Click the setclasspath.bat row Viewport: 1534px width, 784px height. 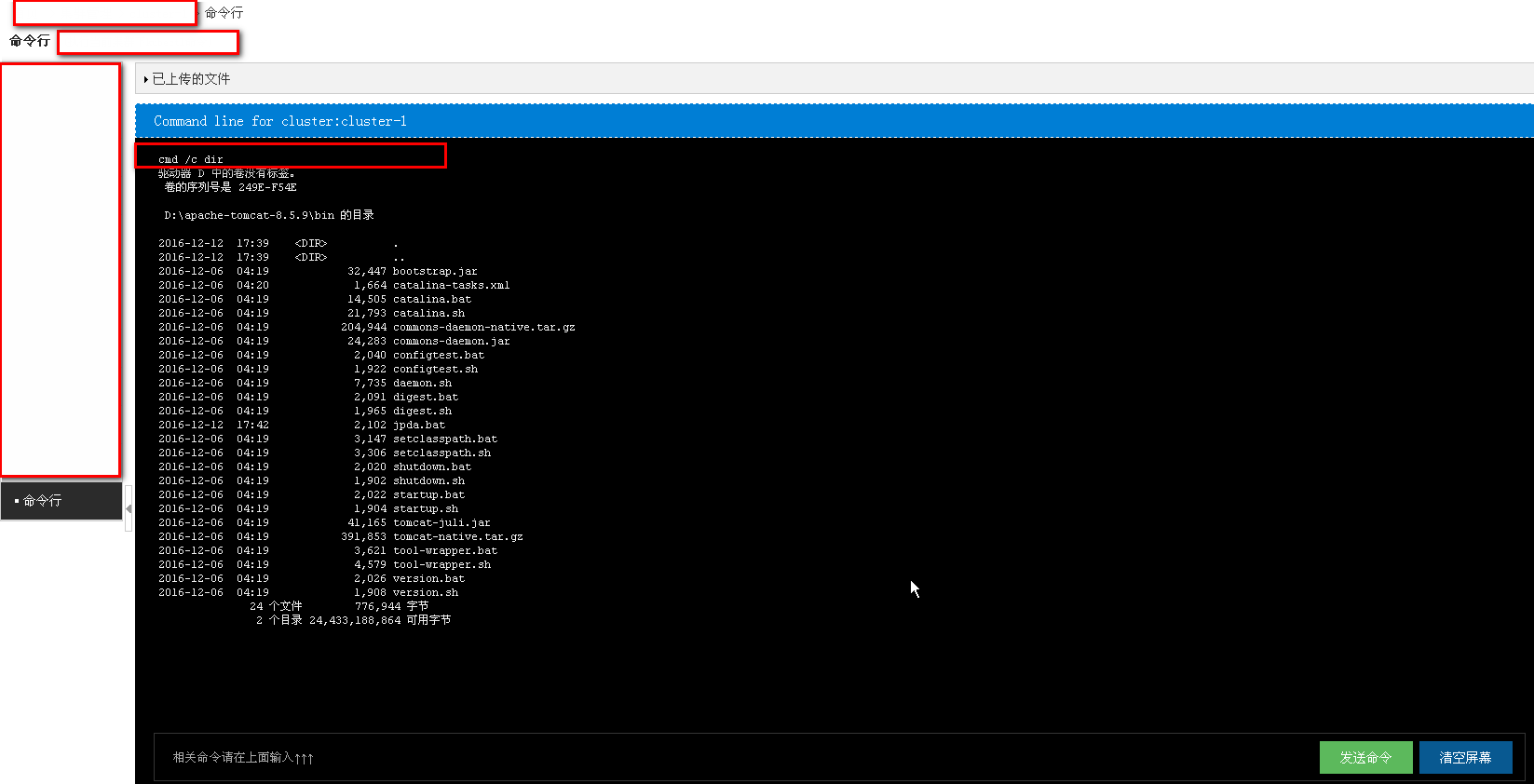coord(328,439)
